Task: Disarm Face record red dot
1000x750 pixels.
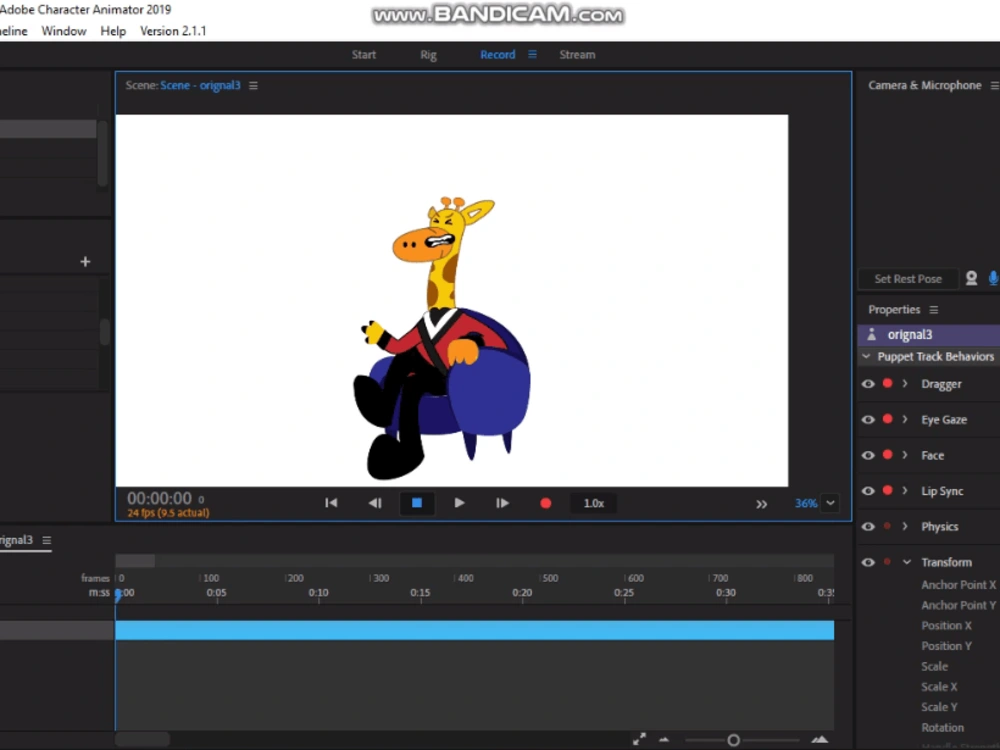Action: [x=887, y=455]
